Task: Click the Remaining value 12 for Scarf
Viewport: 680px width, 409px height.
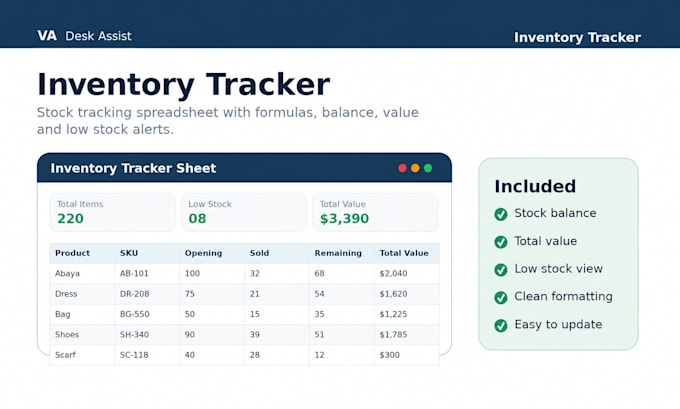Action: tap(319, 355)
